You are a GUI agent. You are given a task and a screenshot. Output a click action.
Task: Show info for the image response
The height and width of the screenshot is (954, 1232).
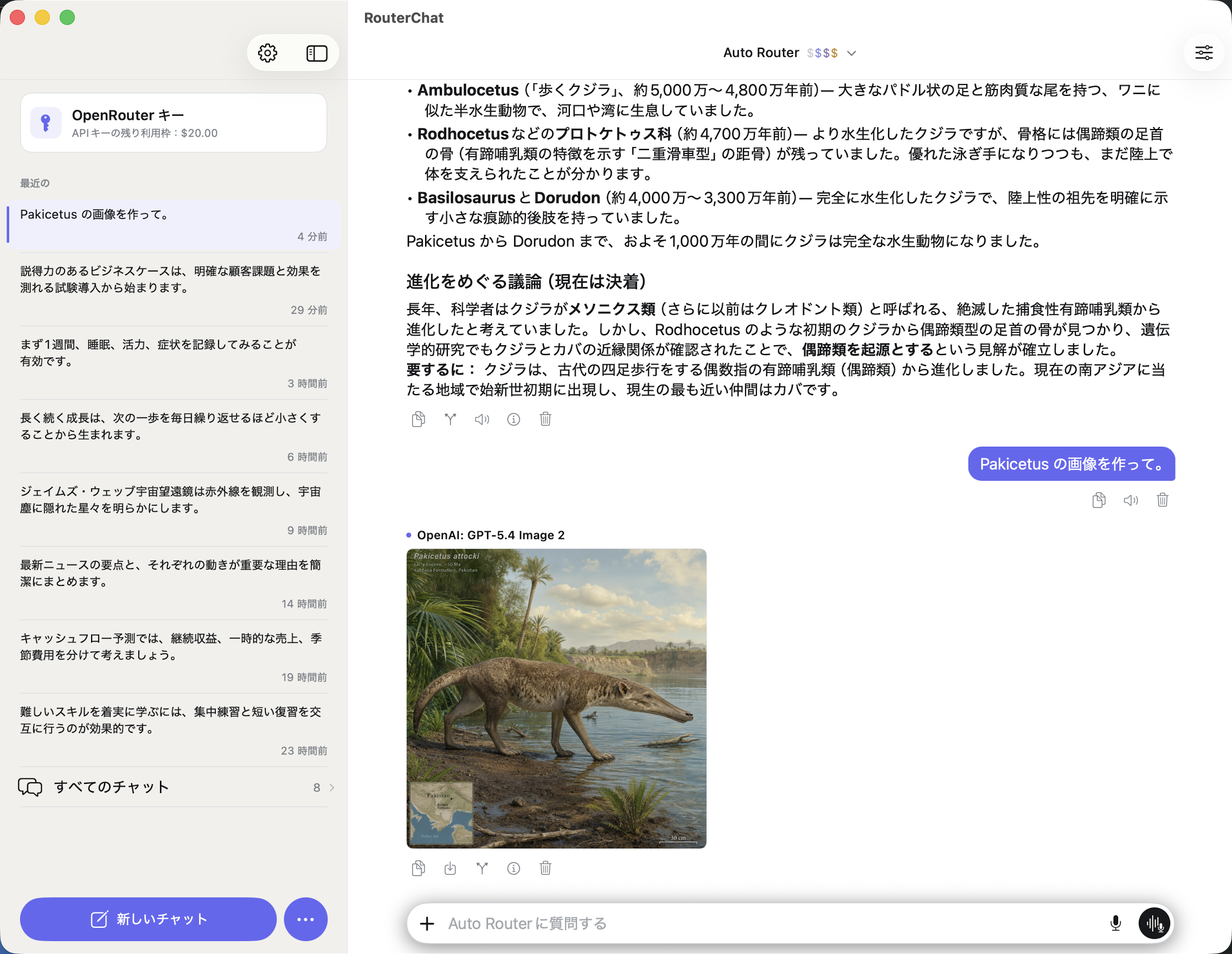pyautogui.click(x=514, y=868)
